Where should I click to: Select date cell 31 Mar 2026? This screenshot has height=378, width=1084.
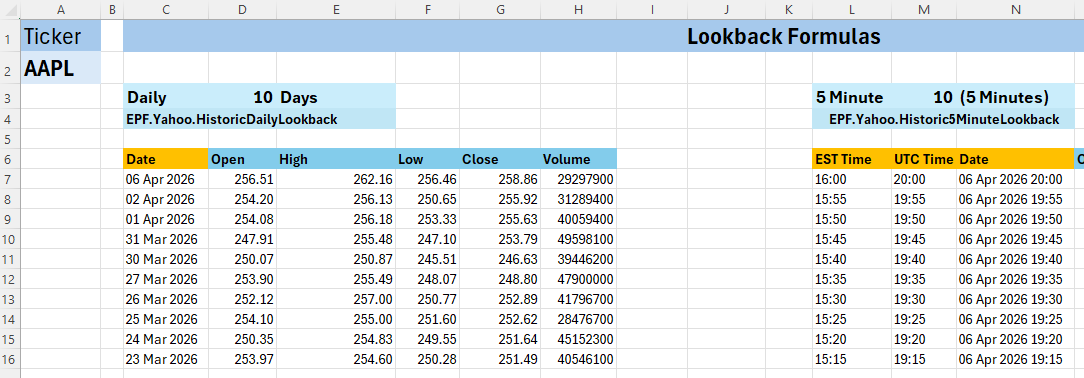[x=166, y=240]
